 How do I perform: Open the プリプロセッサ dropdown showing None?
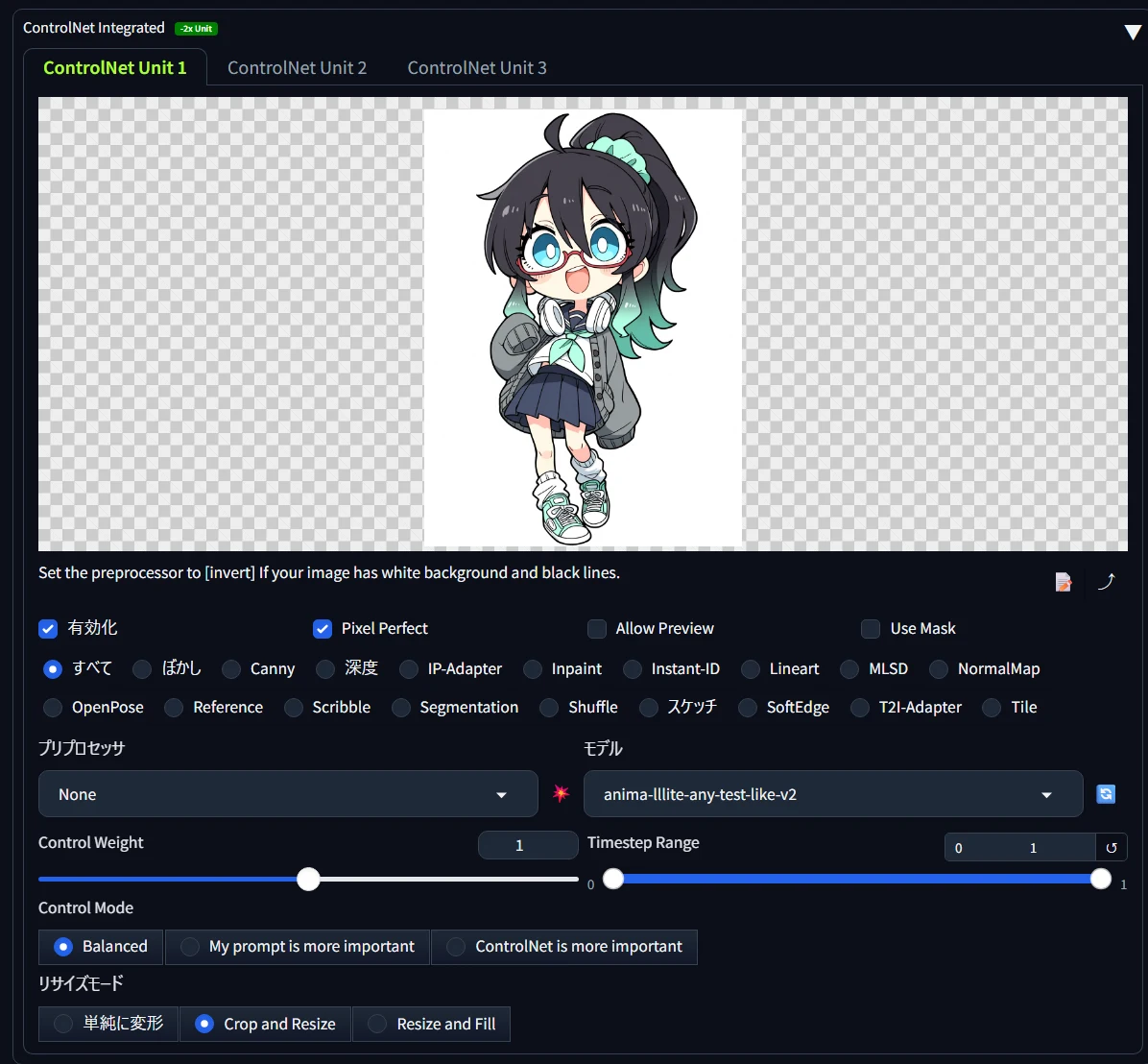coord(288,794)
